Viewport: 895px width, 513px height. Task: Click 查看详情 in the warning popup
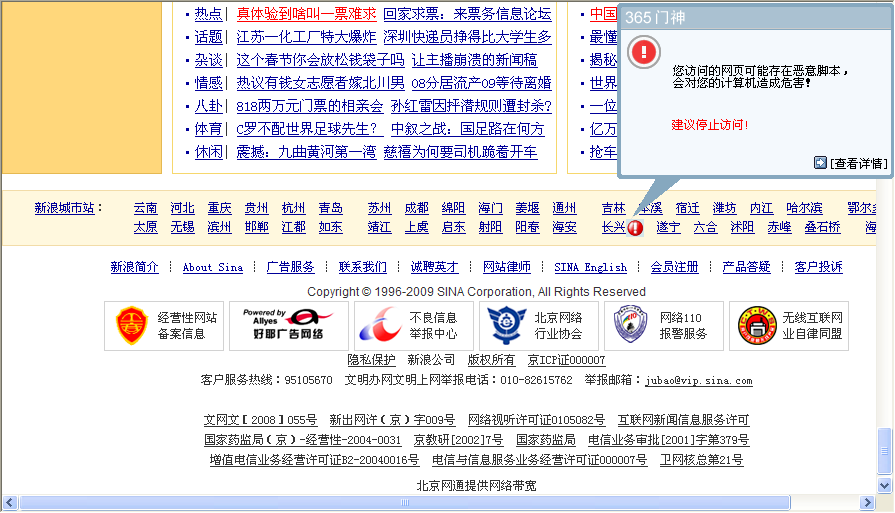858,164
